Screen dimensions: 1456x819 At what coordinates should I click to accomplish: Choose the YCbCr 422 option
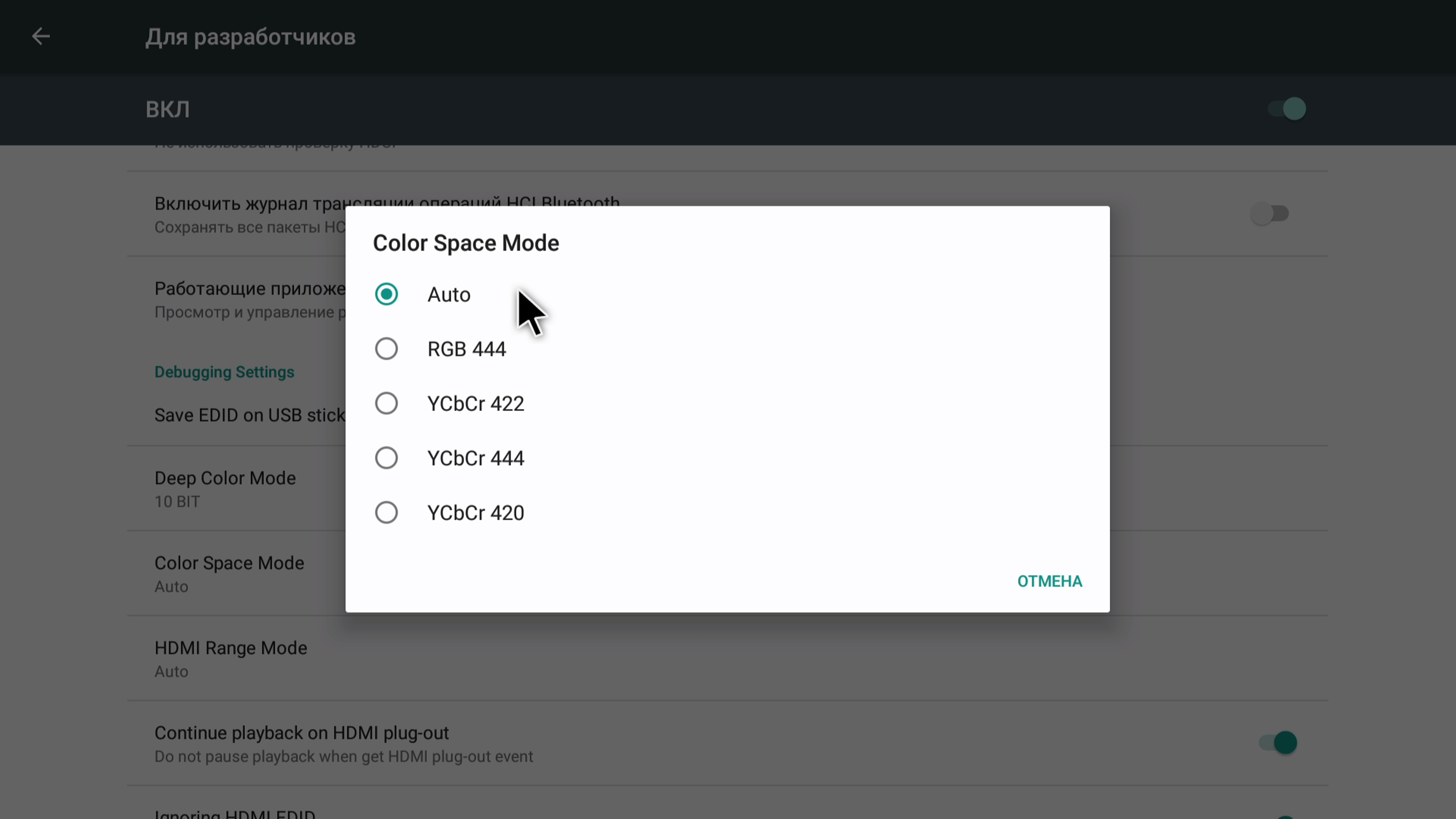(387, 403)
